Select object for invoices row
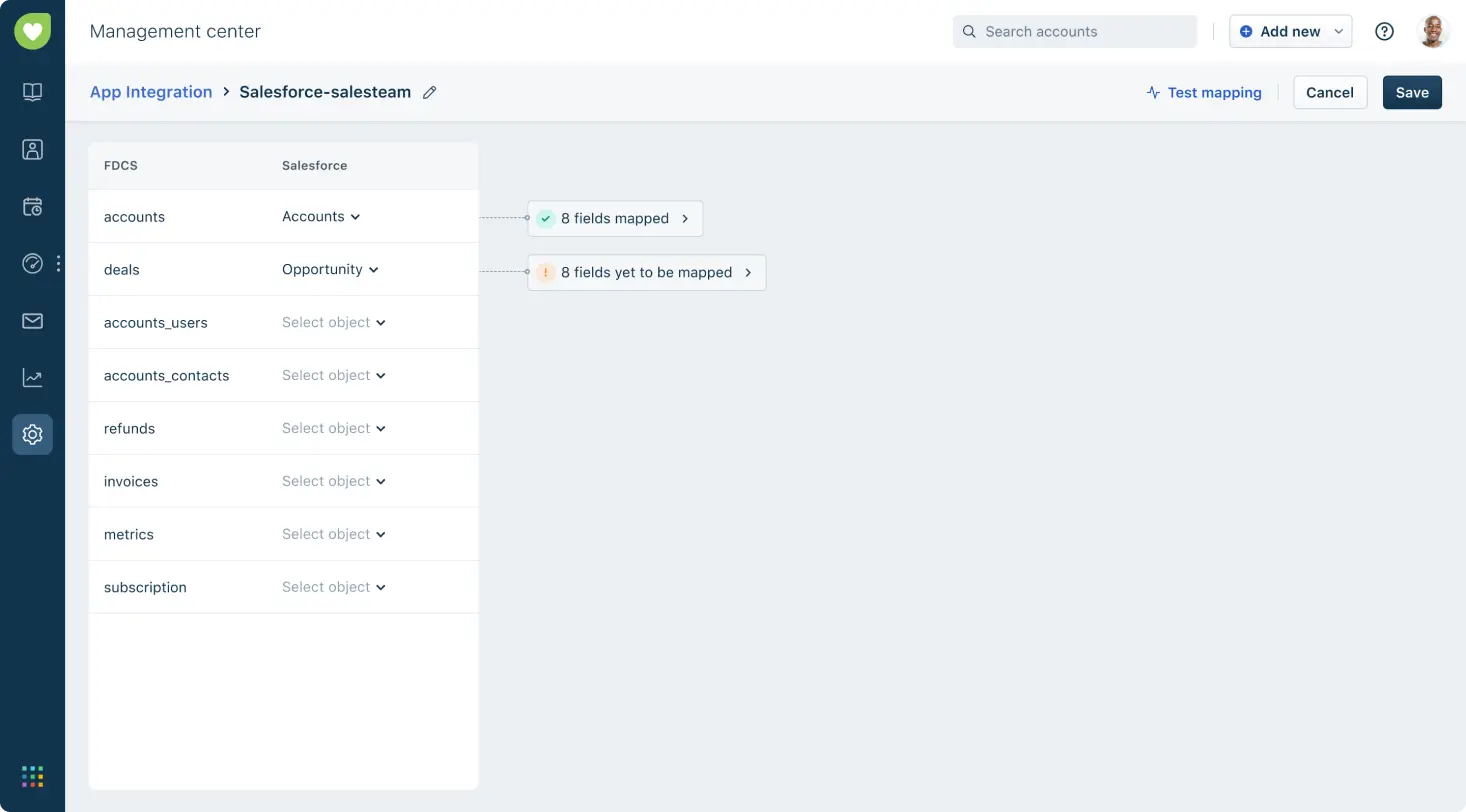The width and height of the screenshot is (1466, 812). 334,481
